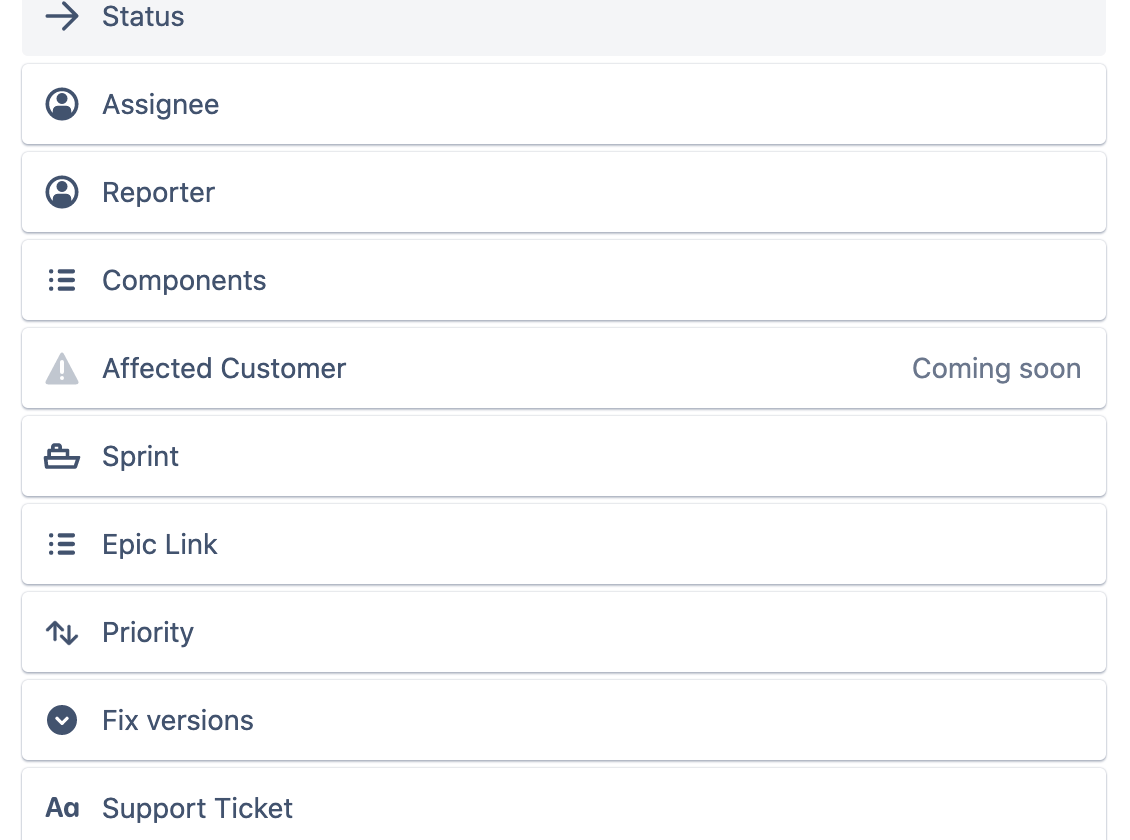Select the Support Ticket field label
This screenshot has width=1130, height=840.
[x=197, y=808]
